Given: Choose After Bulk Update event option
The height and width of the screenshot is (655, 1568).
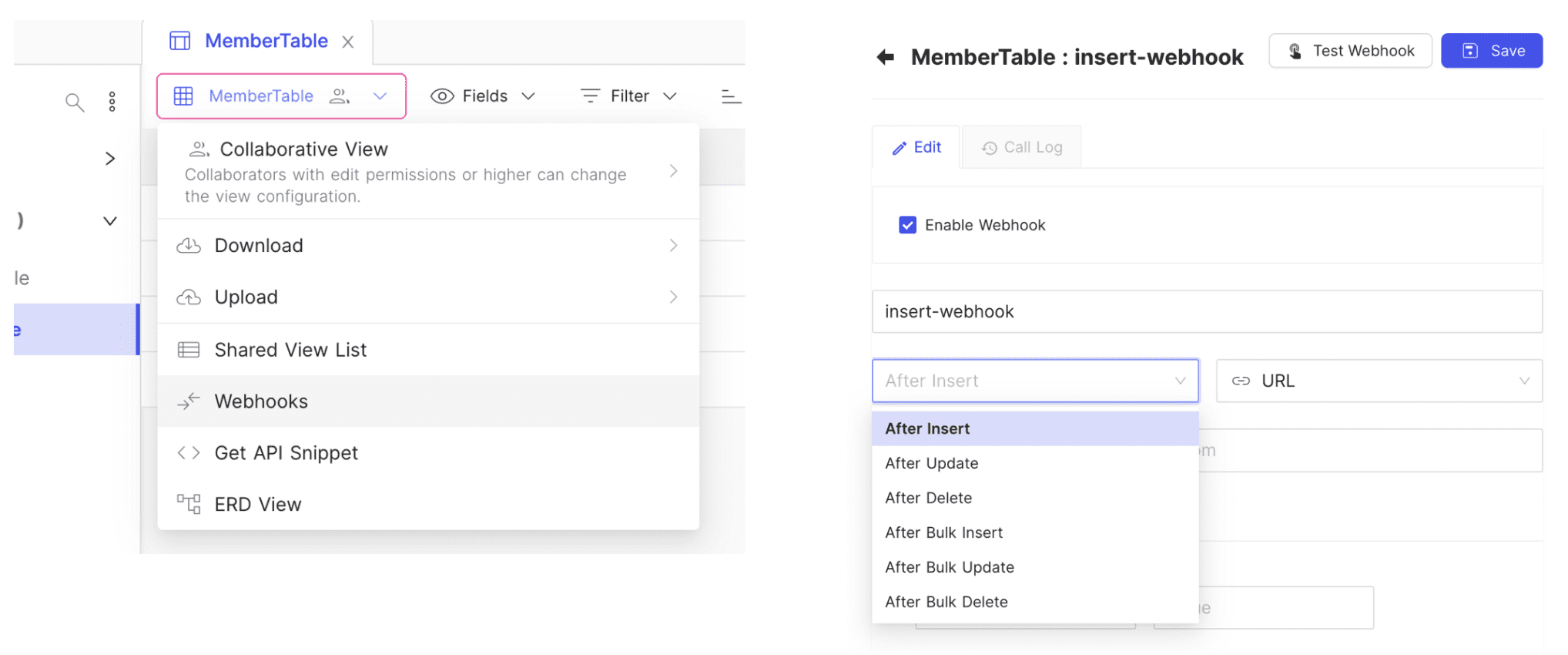Looking at the screenshot, I should click(950, 567).
